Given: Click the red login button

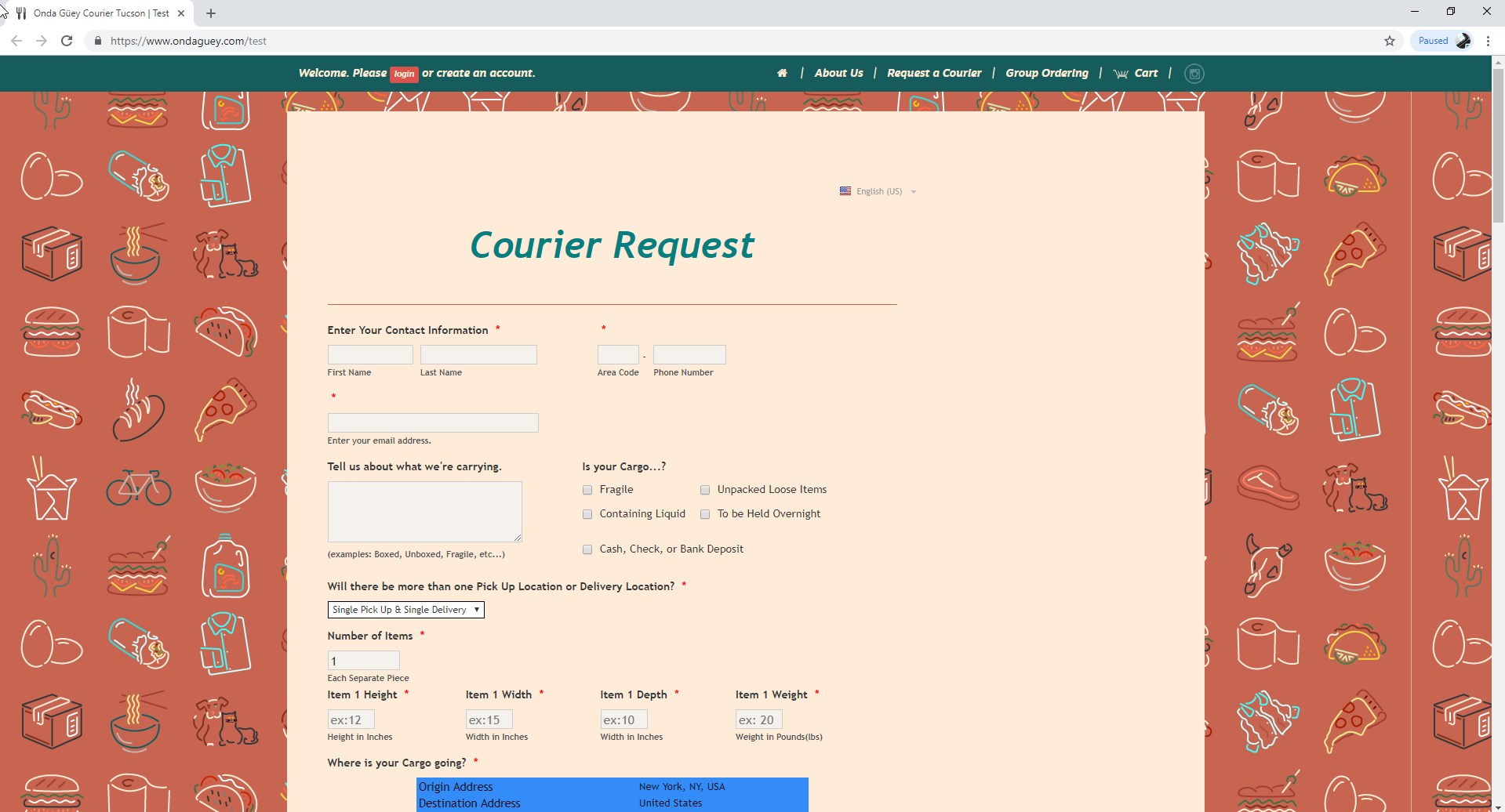Looking at the screenshot, I should (x=404, y=74).
